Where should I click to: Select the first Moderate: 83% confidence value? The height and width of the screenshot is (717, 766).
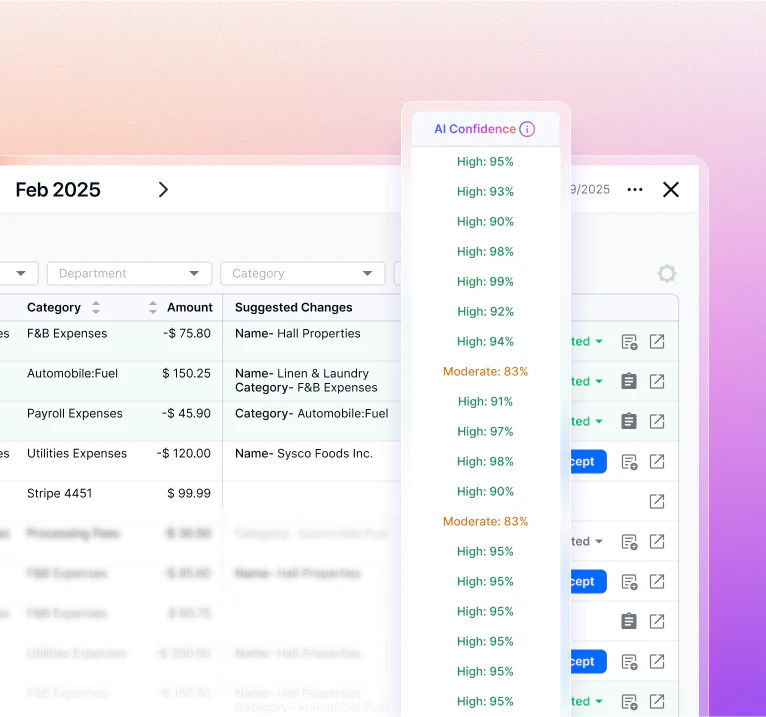click(x=485, y=372)
